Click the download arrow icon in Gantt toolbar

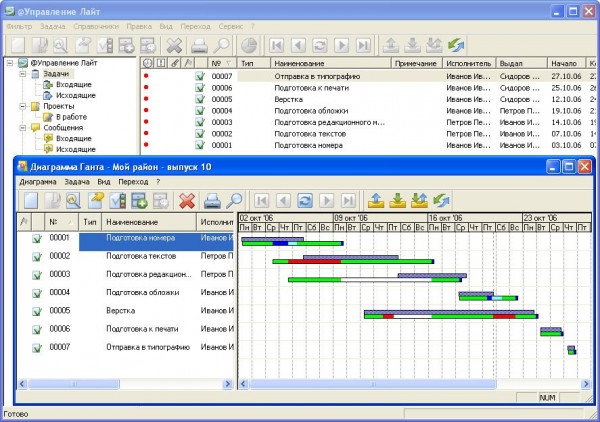coord(398,200)
